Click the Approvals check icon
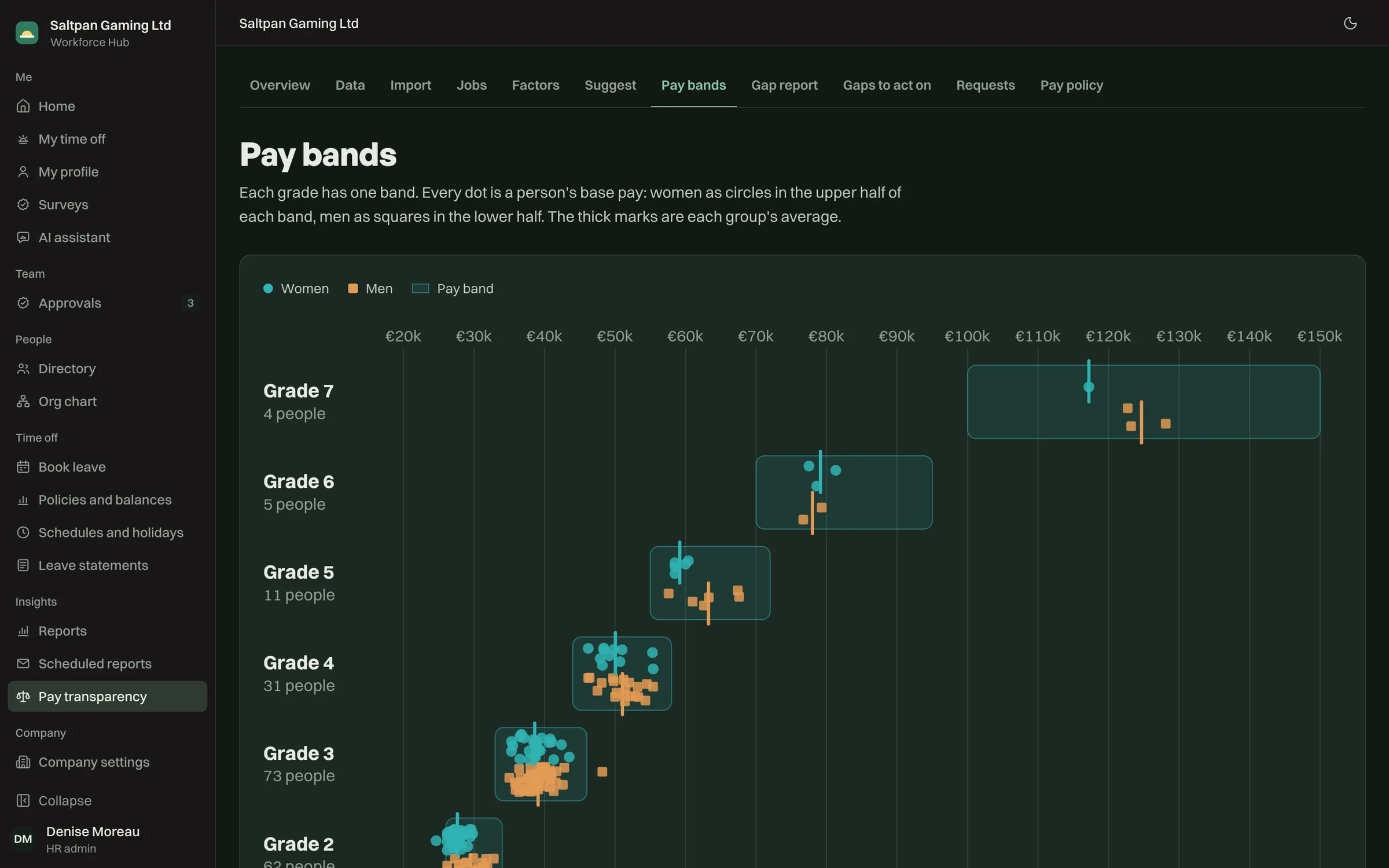 (23, 303)
